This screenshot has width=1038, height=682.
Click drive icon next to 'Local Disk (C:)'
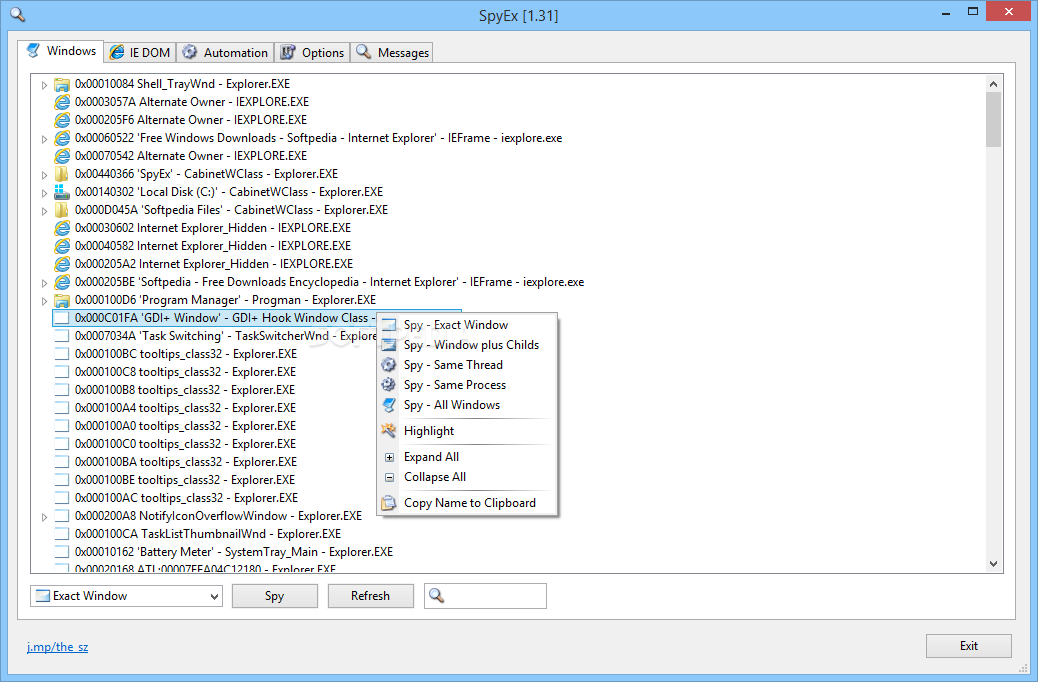(x=62, y=192)
